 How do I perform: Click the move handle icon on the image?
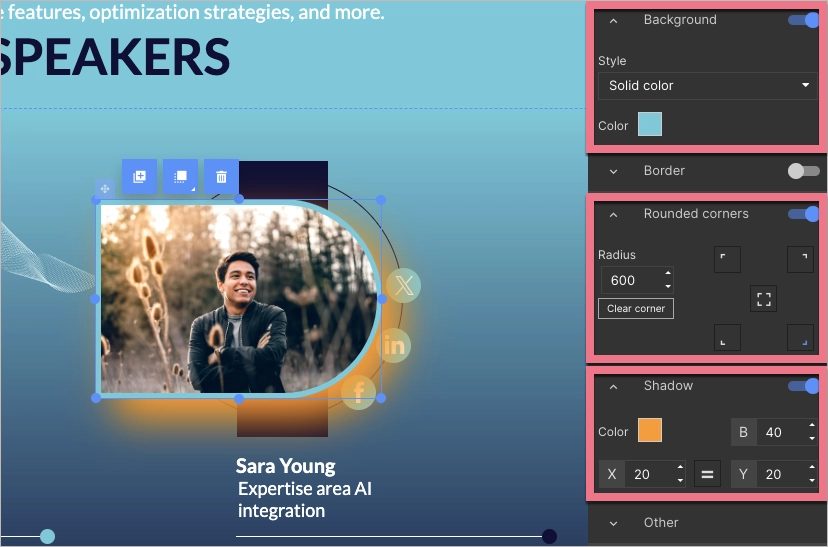104,188
